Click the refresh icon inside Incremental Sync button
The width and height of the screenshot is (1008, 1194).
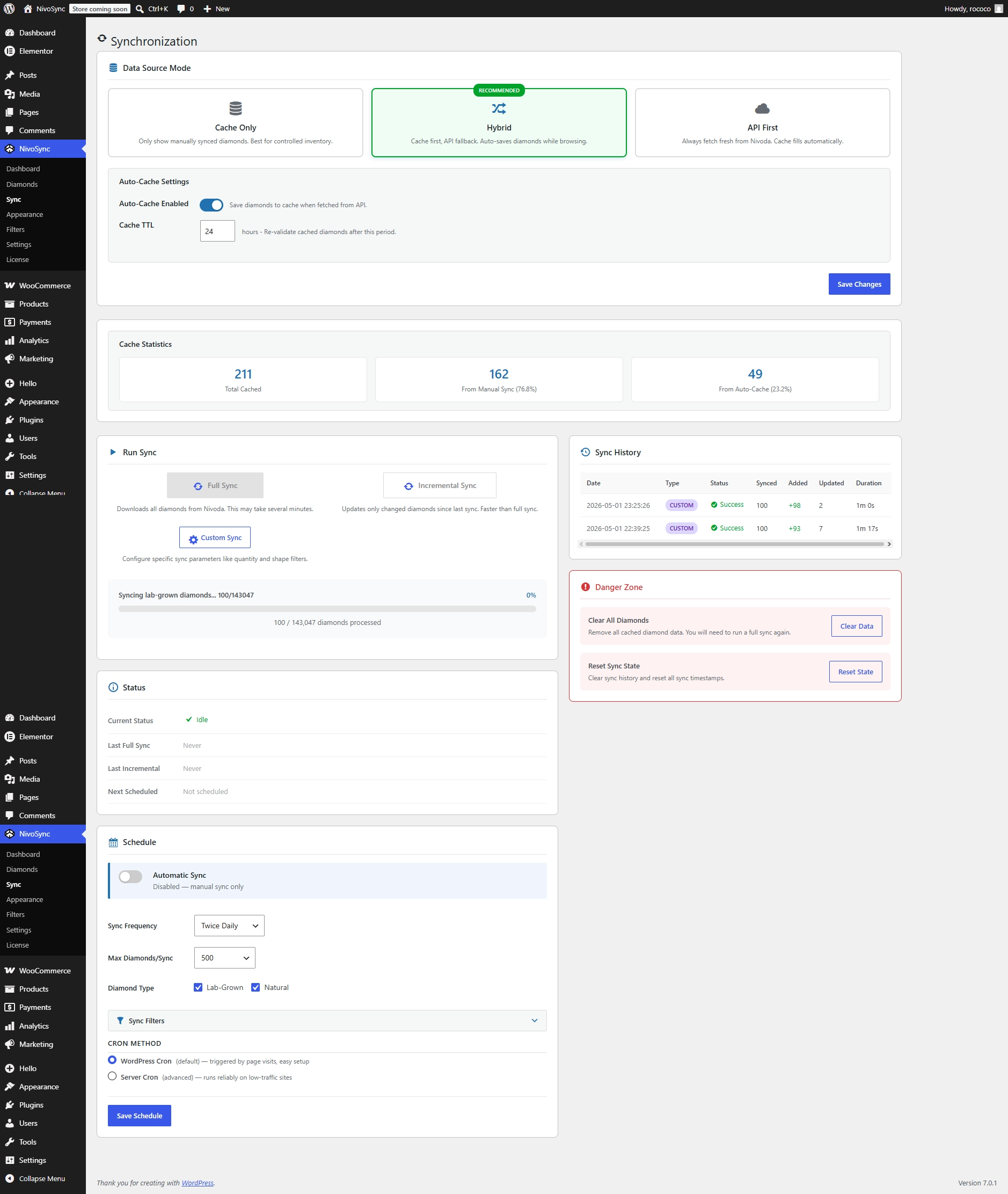click(x=408, y=485)
